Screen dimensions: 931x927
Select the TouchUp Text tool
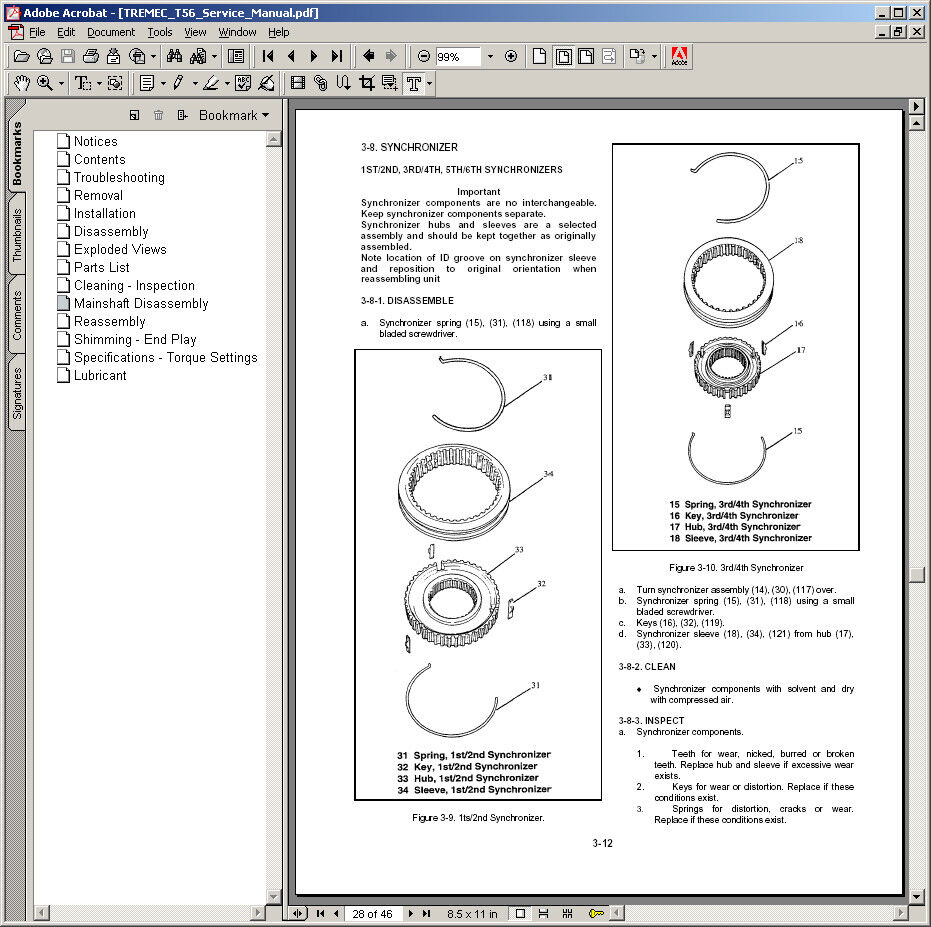click(414, 83)
